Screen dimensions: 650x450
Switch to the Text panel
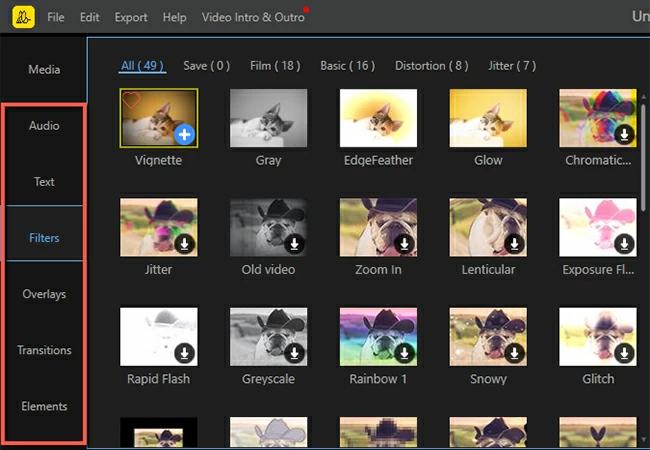point(44,181)
